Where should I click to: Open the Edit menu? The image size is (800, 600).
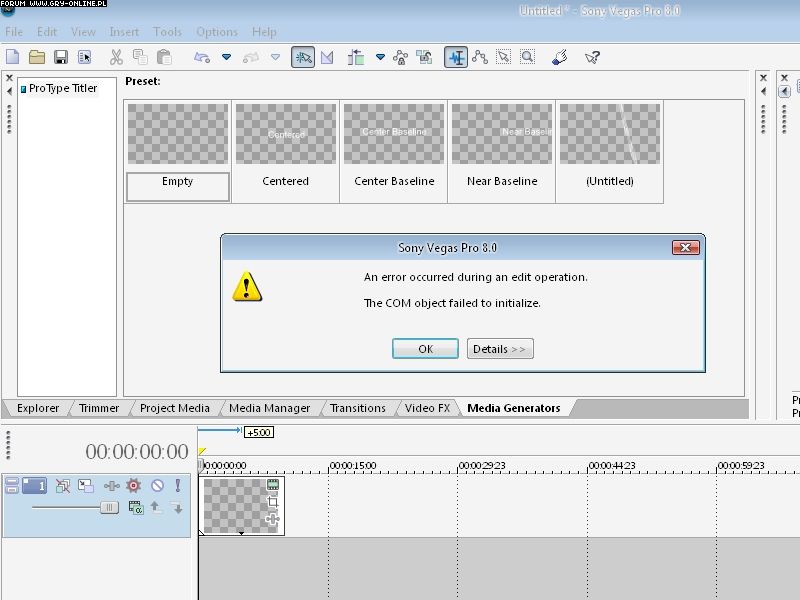click(x=47, y=32)
